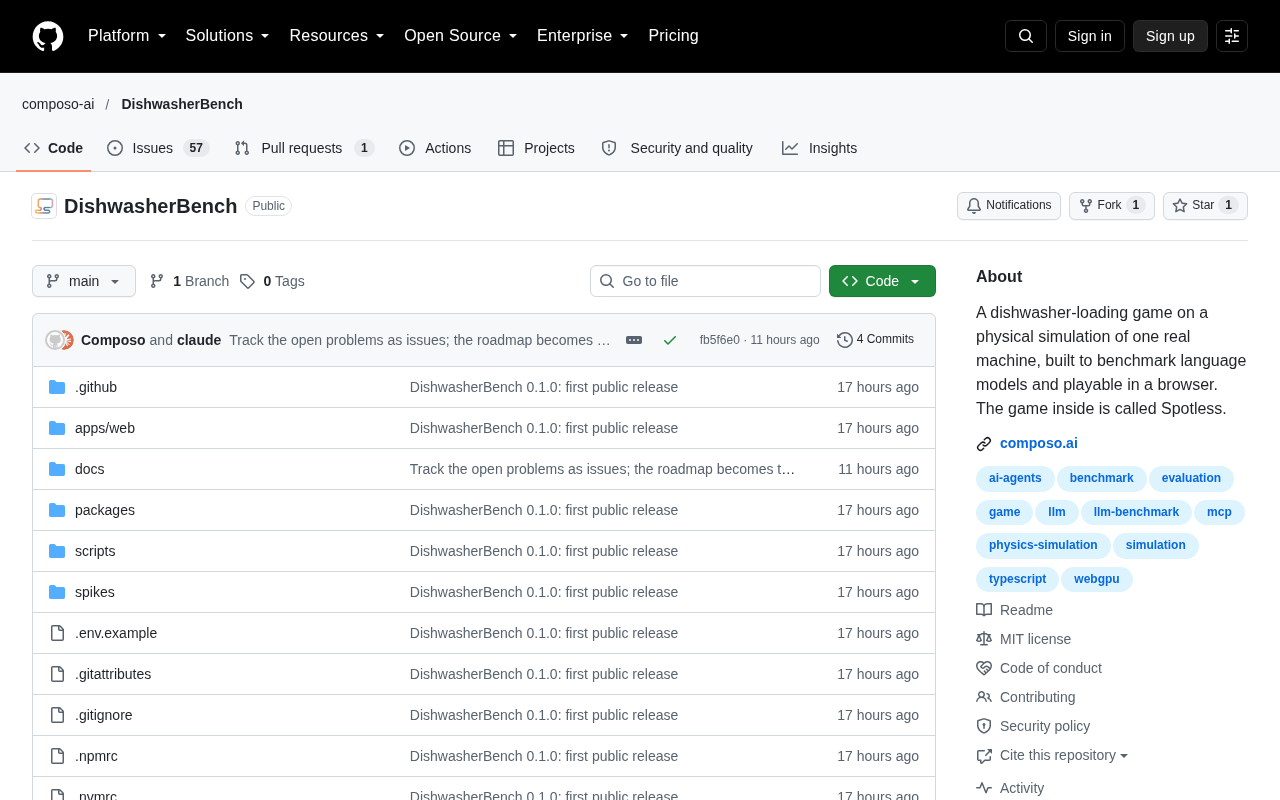Open the spikes folder

pos(95,592)
